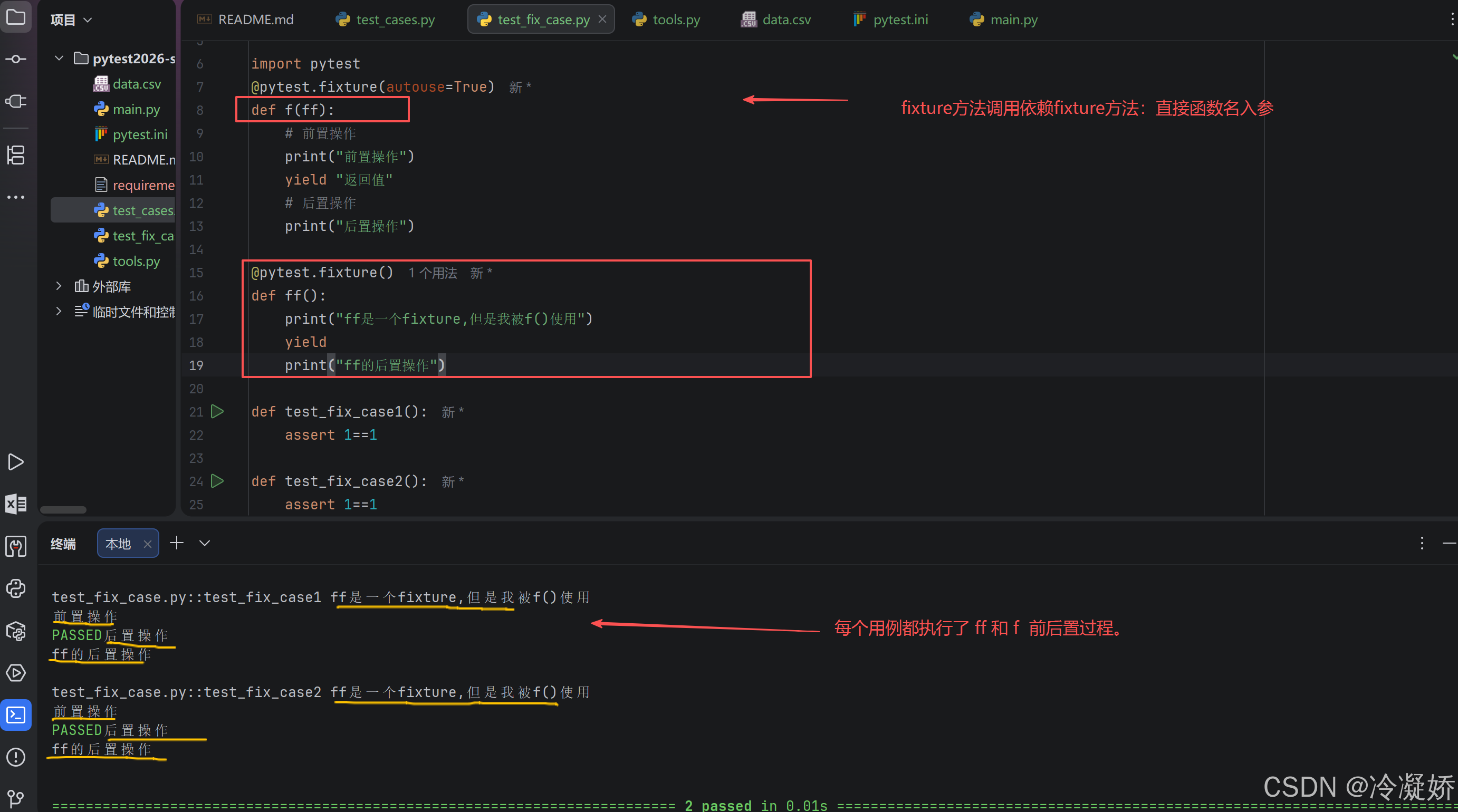
Task: Open the new terminal session dropdown arrow
Action: click(x=205, y=543)
